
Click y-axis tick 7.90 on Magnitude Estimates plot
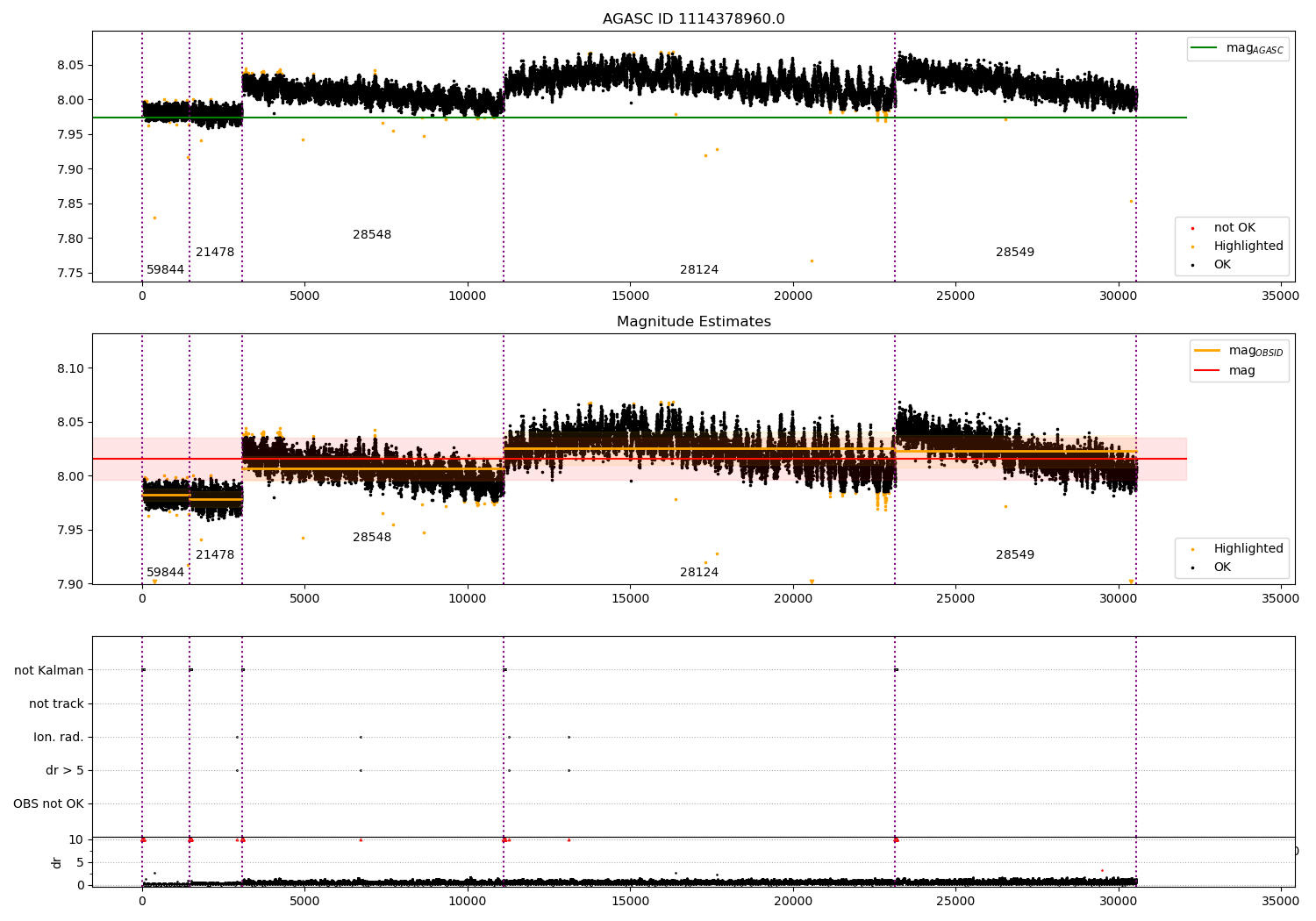click(x=70, y=585)
